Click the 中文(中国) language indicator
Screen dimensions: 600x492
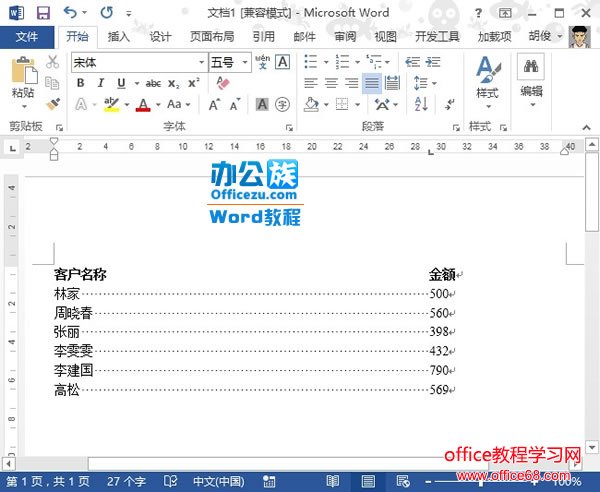coord(219,481)
